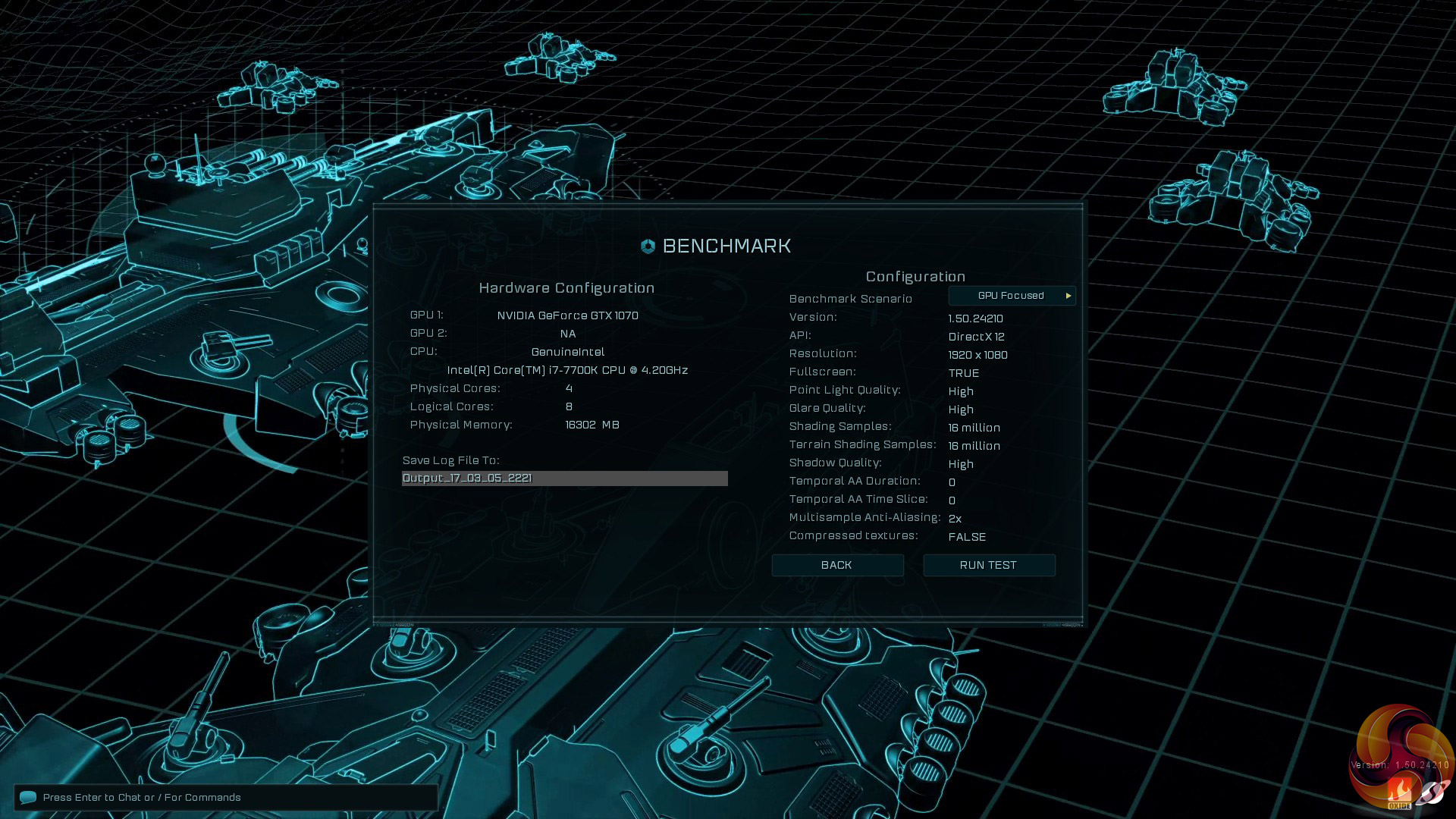Click the Hardware Configuration heading
Viewport: 1456px width, 819px height.
566,288
